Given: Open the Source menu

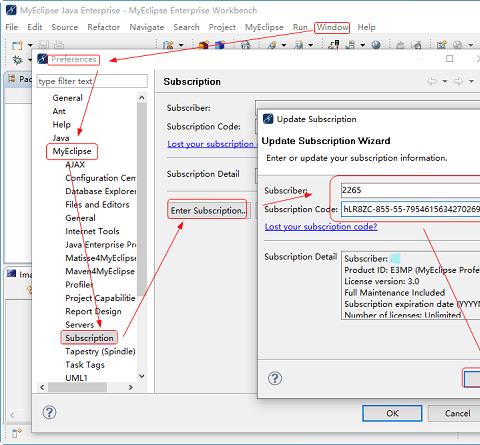Looking at the screenshot, I should pos(65,27).
